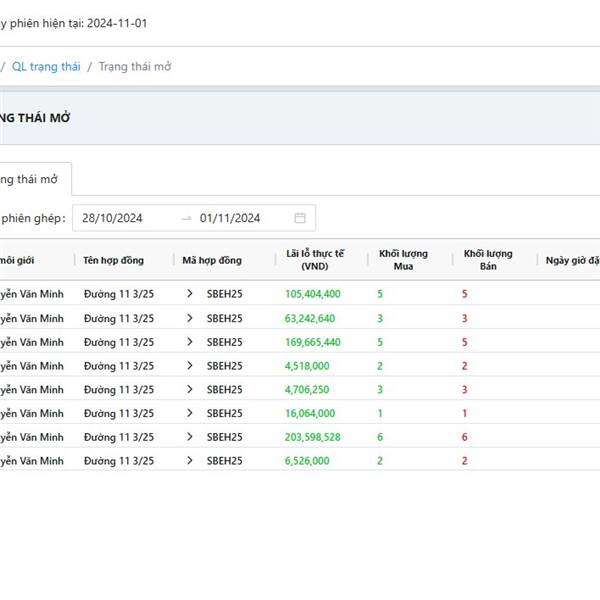This screenshot has height=600, width=600.
Task: Select profit value 203,598,528
Action: click(313, 437)
